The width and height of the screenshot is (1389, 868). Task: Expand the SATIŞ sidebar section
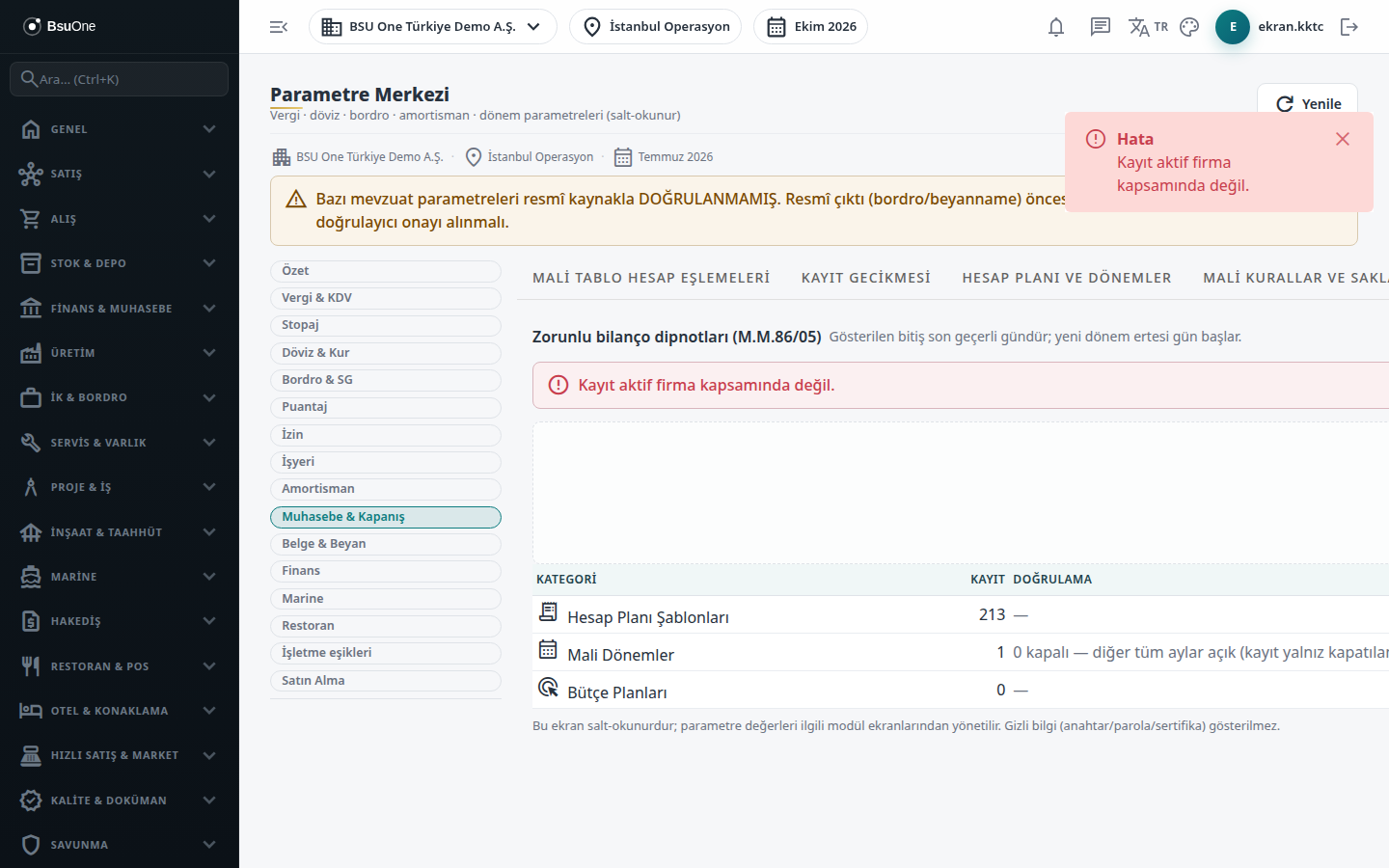pyautogui.click(x=120, y=174)
